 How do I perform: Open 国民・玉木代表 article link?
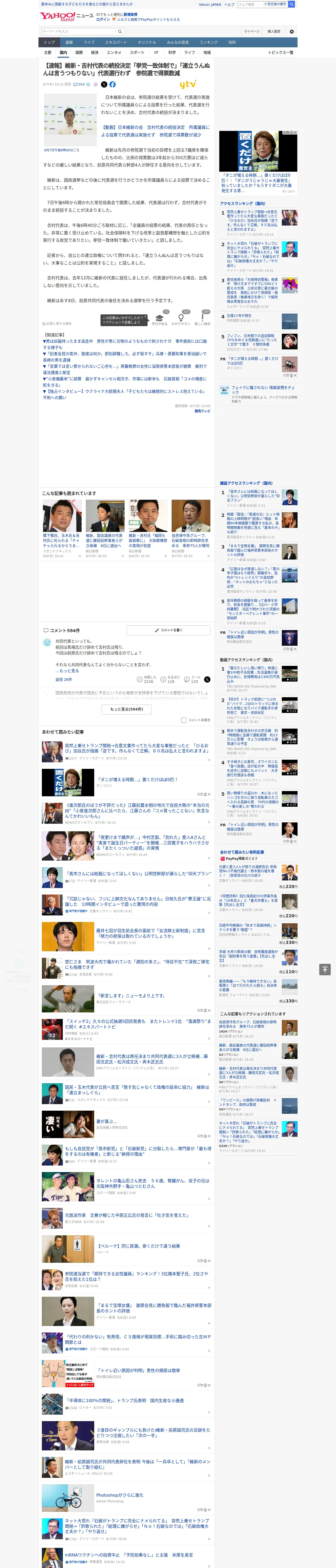(x=137, y=1089)
